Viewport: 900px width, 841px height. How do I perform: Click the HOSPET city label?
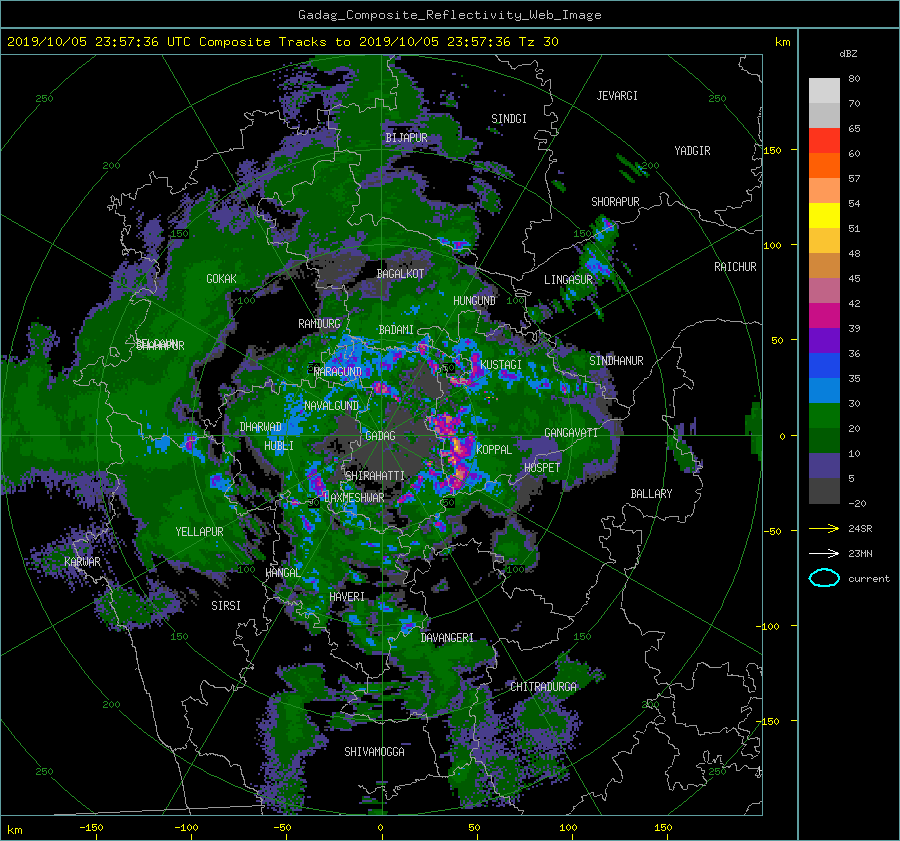click(542, 468)
